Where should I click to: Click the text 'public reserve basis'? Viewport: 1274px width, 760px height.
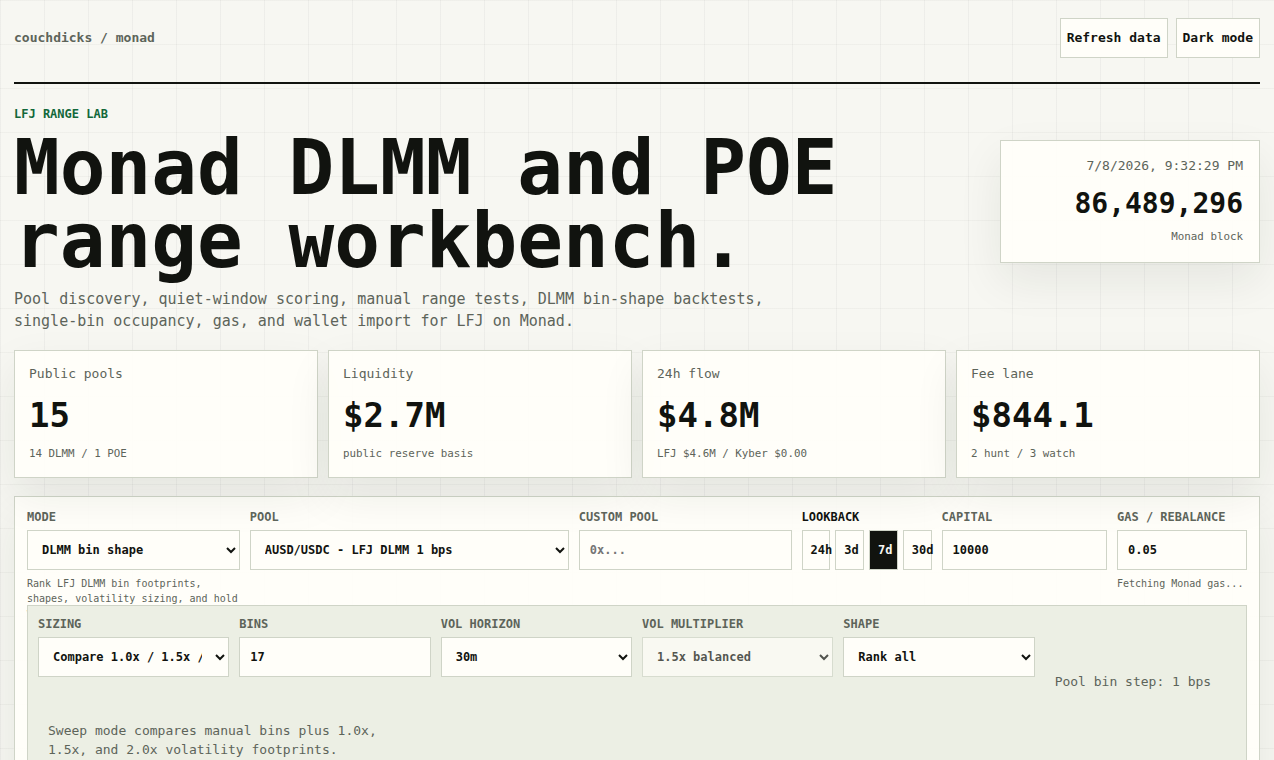408,453
